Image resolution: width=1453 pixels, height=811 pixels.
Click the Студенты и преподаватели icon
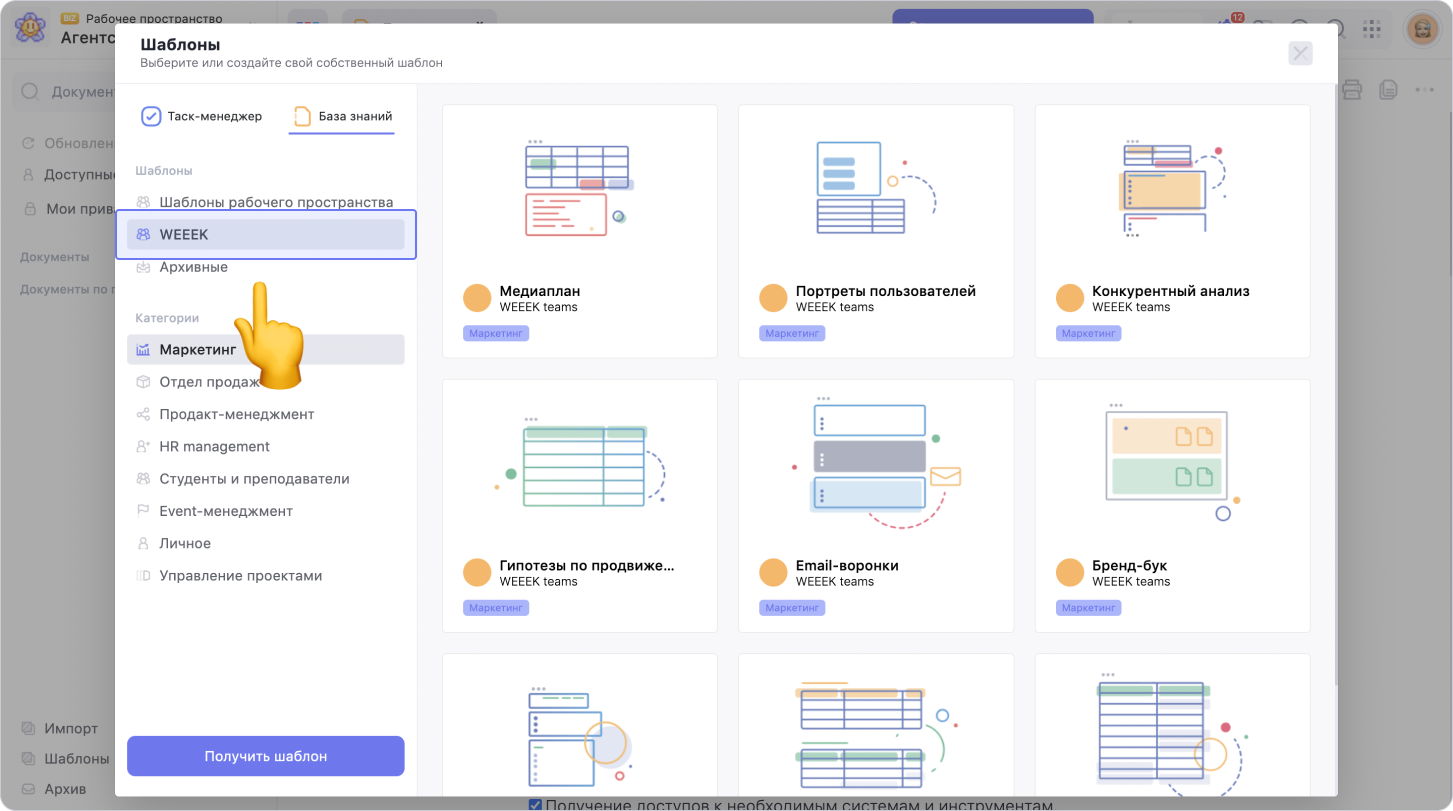(143, 478)
